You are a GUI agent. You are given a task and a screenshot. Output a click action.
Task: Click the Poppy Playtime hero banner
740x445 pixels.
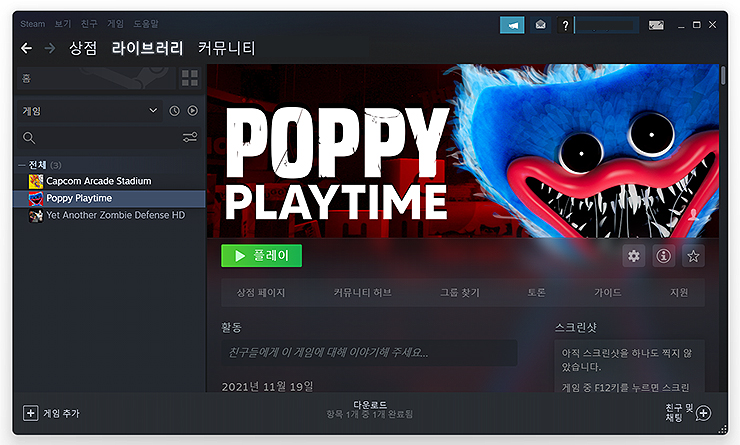point(463,151)
